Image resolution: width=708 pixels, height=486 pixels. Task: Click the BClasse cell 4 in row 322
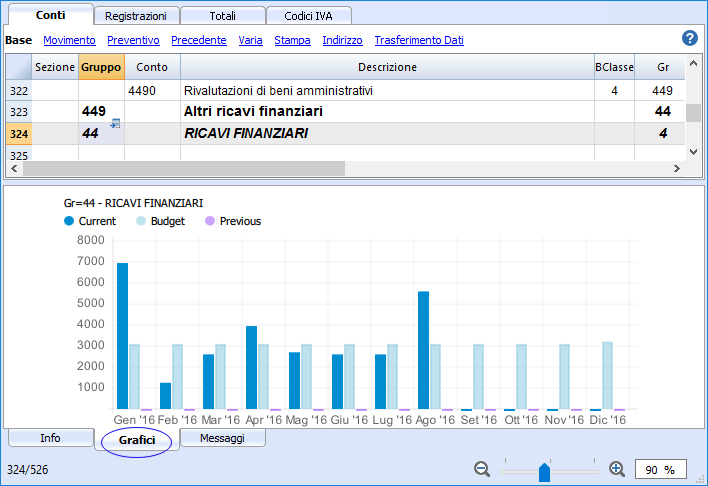615,91
